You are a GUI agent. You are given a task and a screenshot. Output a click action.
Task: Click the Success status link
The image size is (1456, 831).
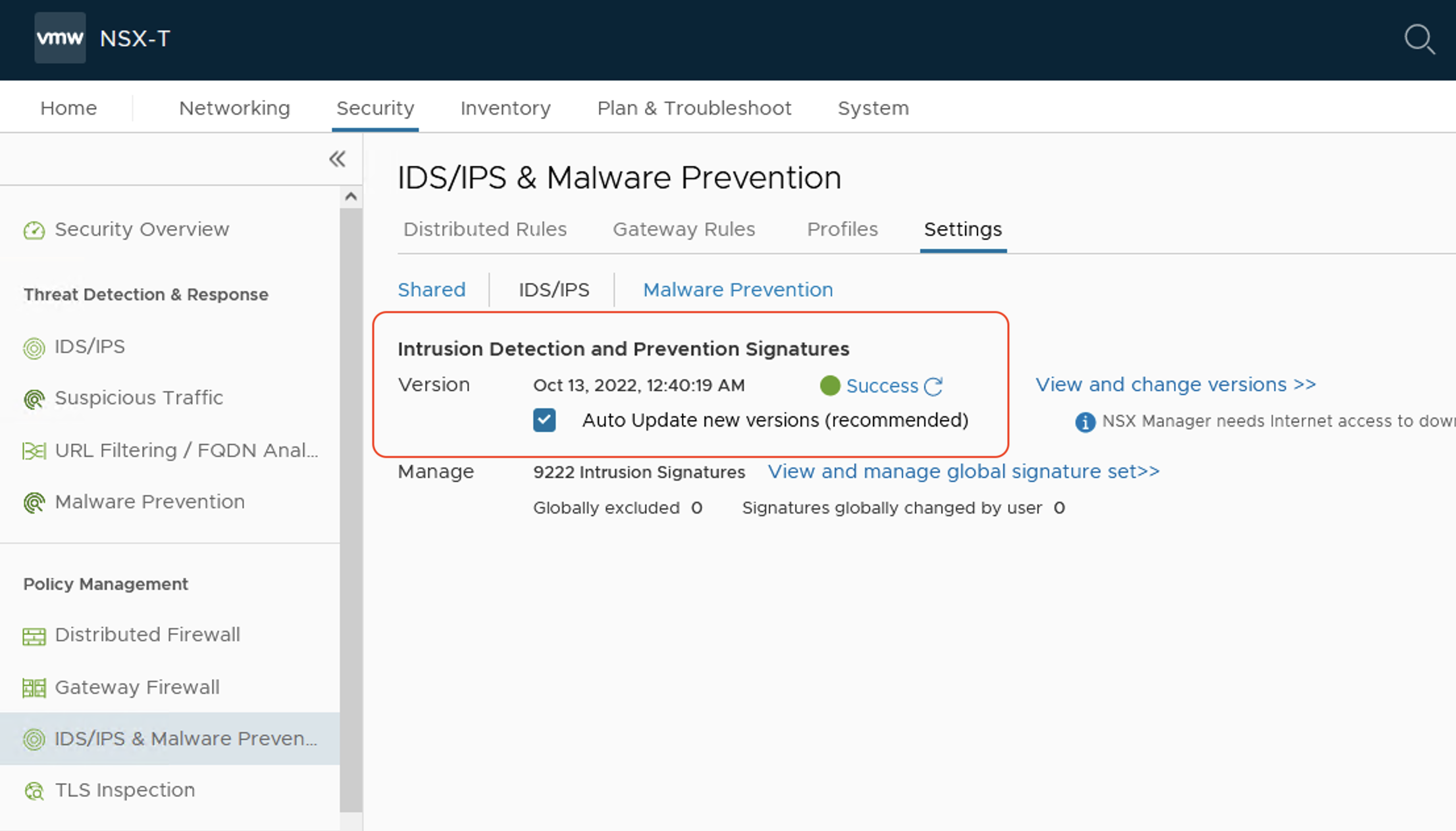click(x=882, y=386)
